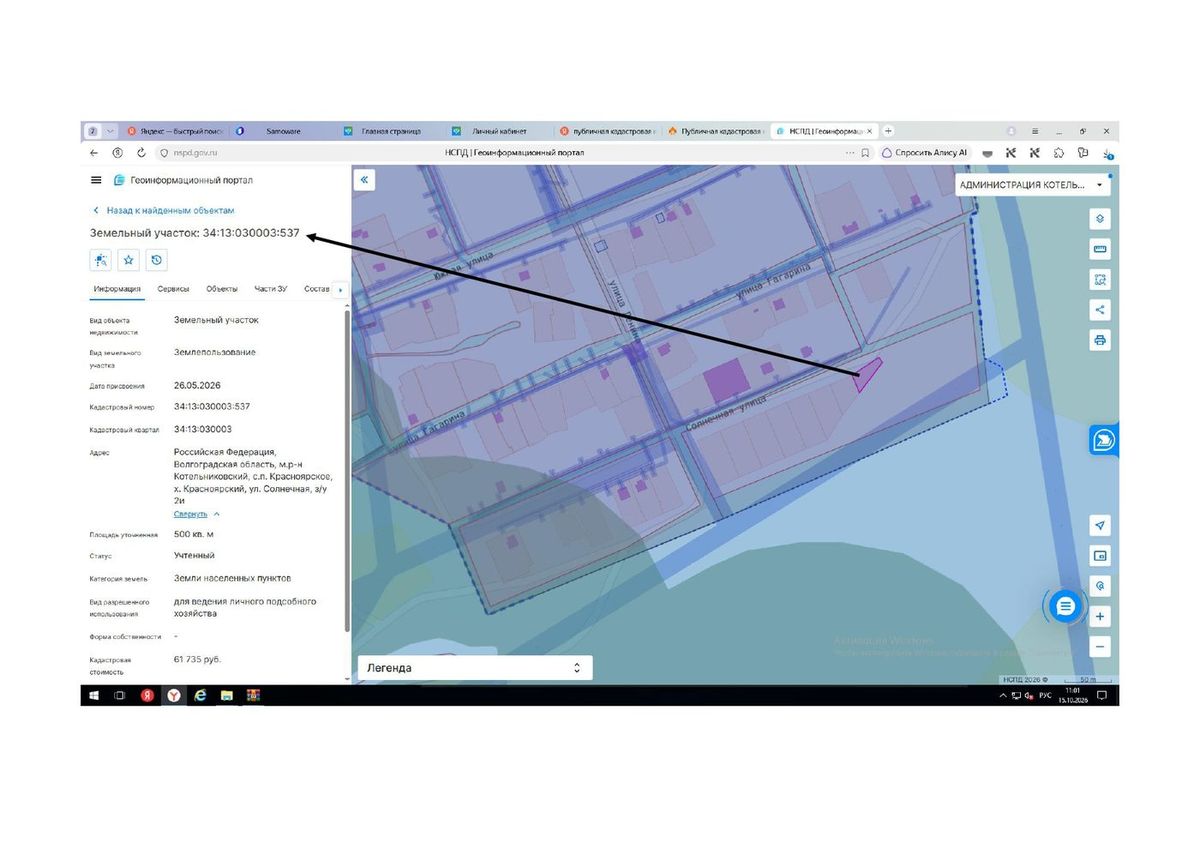Screen dimensions: 1200x849
Task: Click the cadastral number value 34:13:030003:537
Action: 212,407
